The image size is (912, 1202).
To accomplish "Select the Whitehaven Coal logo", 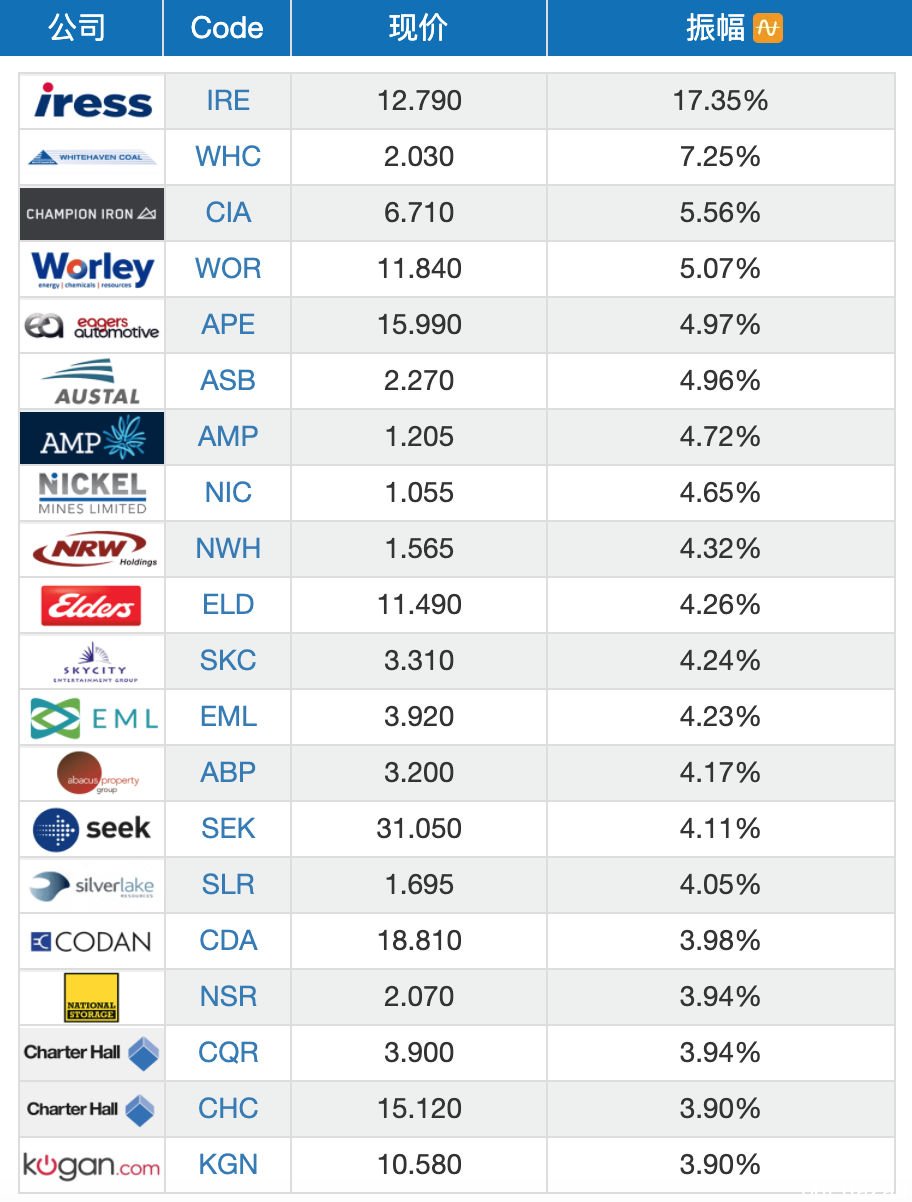I will pyautogui.click(x=92, y=157).
